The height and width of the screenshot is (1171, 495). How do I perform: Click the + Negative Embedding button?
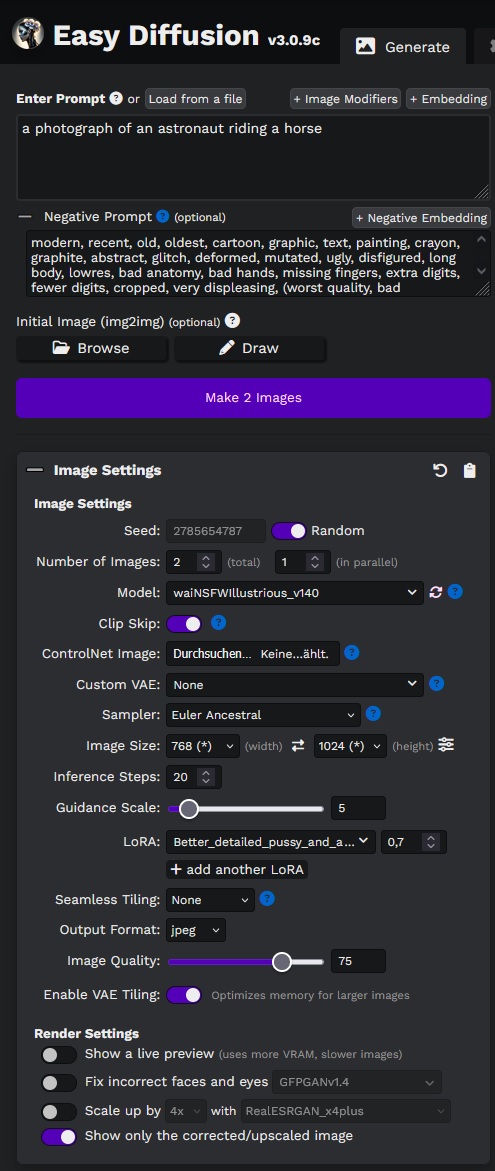tap(421, 217)
